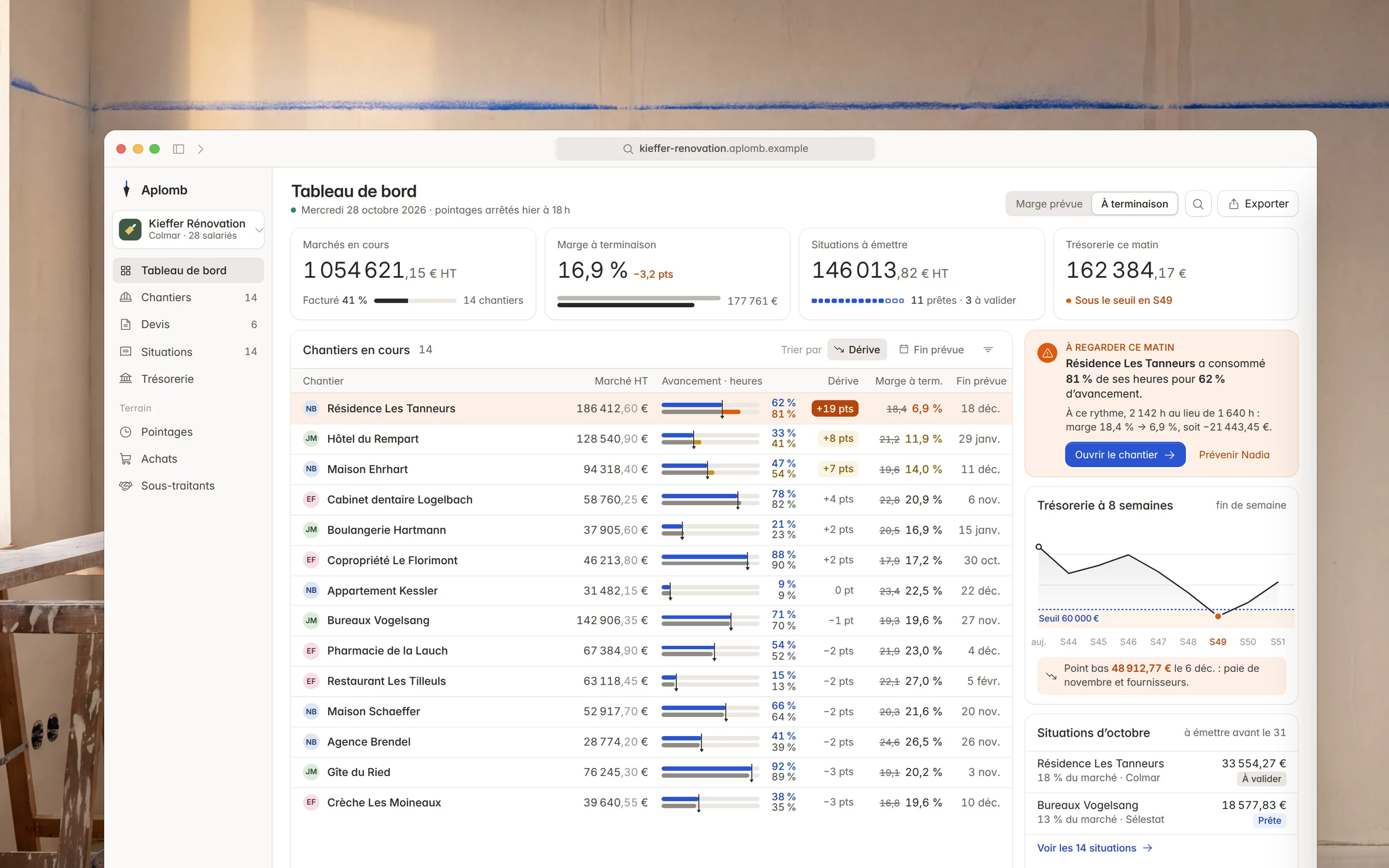Click the address bar kieffer-renovation.aplomb.example
1389x868 pixels.
pos(715,149)
